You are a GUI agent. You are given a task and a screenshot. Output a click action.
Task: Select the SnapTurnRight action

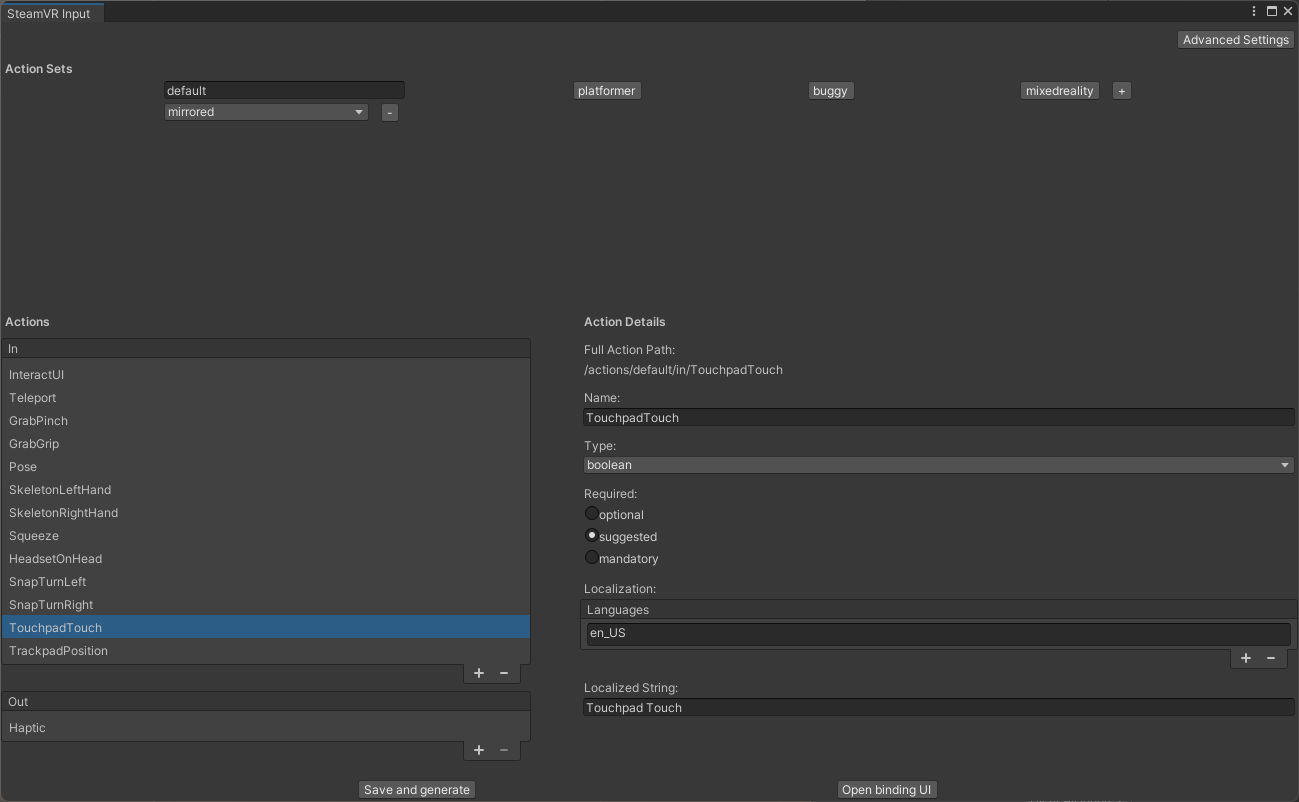266,605
